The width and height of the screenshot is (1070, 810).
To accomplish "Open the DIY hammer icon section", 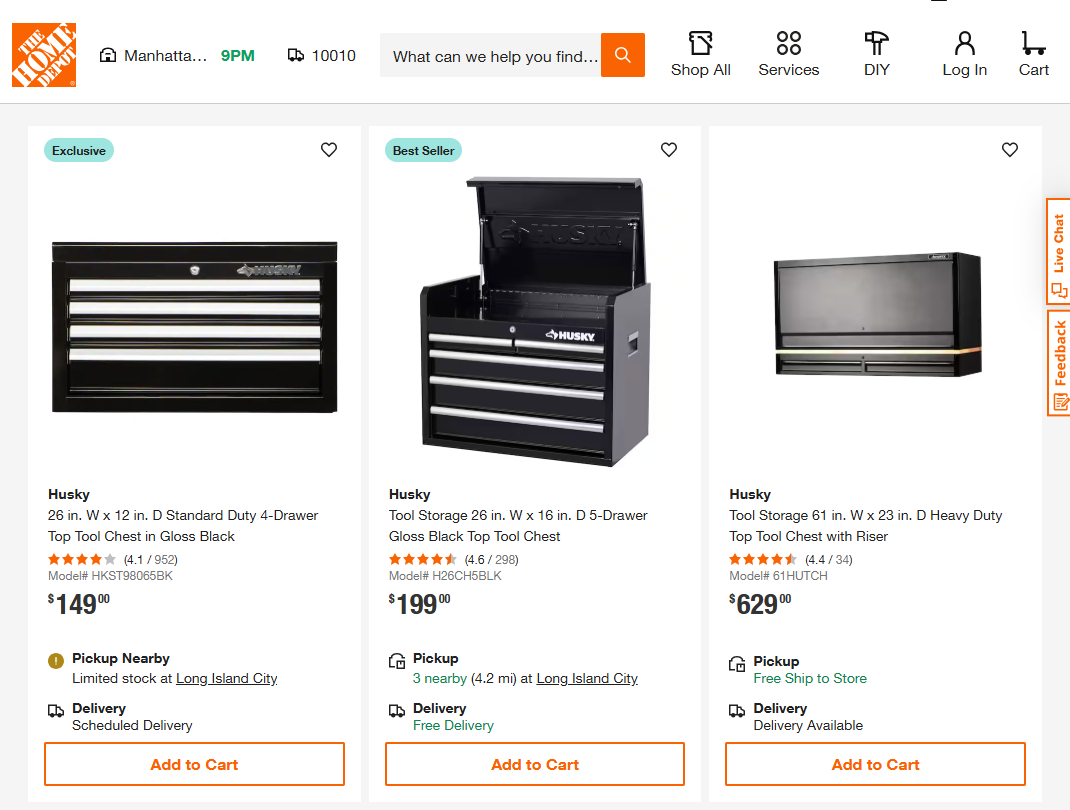I will click(876, 55).
